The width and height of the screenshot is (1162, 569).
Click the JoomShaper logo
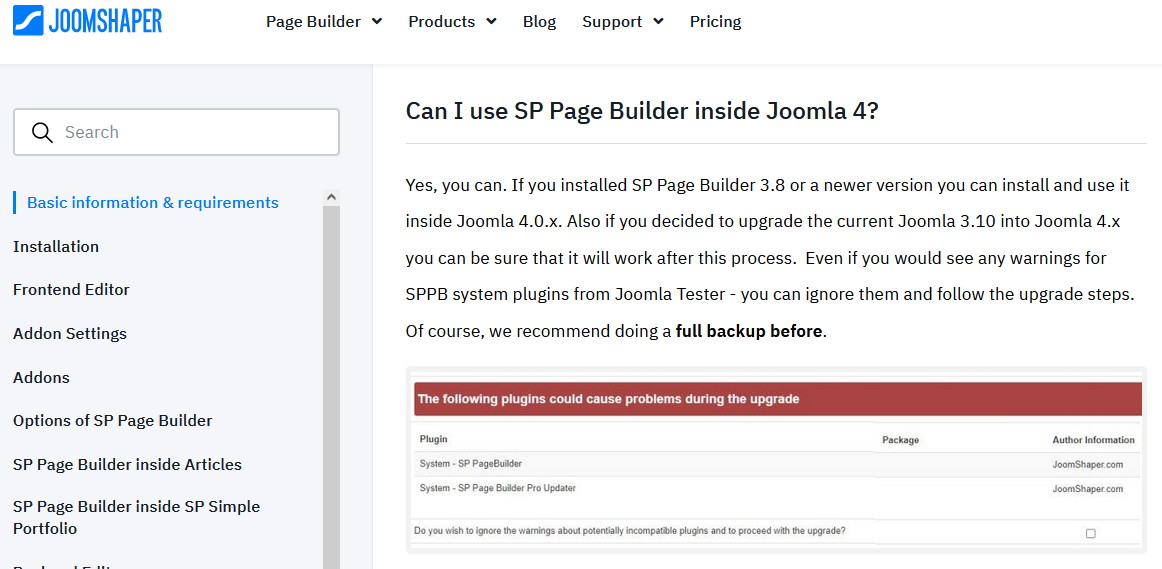pos(87,21)
